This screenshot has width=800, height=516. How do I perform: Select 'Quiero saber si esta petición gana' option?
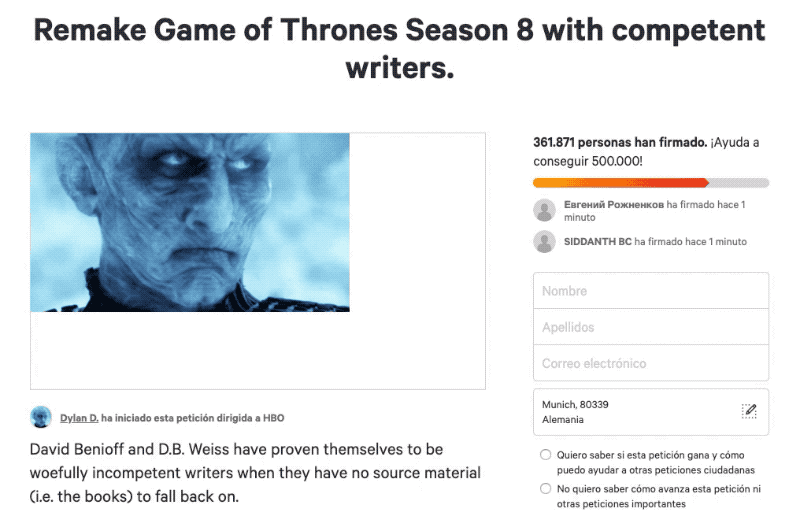coord(545,454)
